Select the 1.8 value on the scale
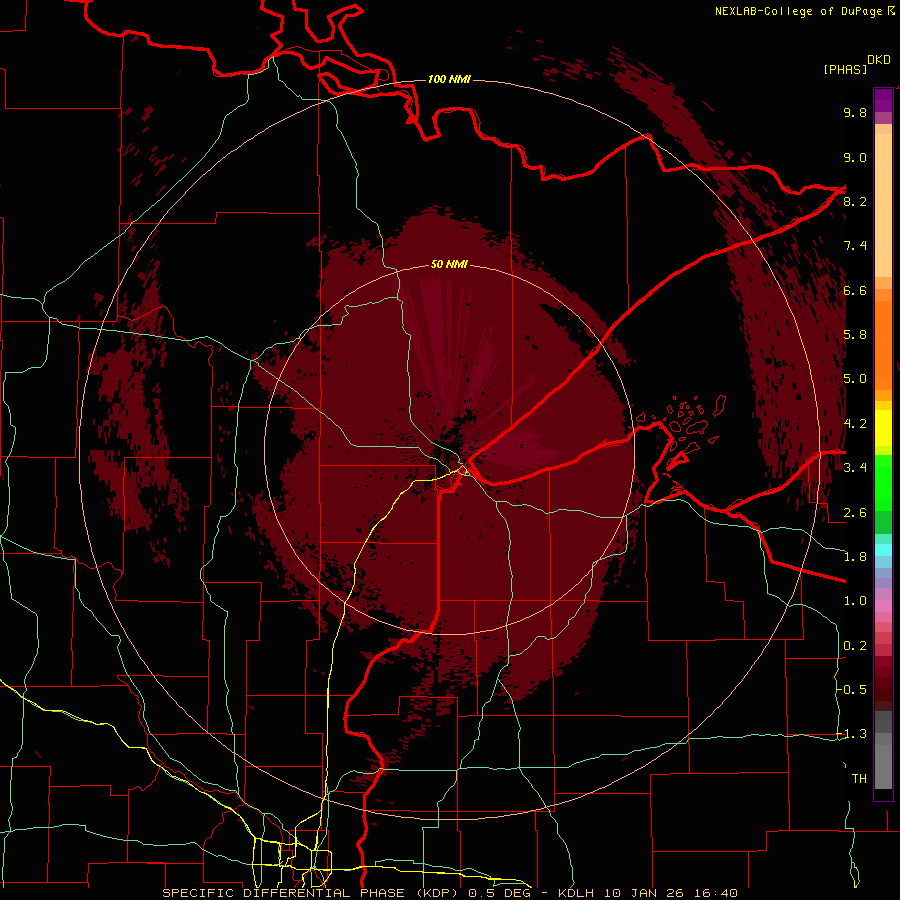The width and height of the screenshot is (900, 900). tap(855, 557)
